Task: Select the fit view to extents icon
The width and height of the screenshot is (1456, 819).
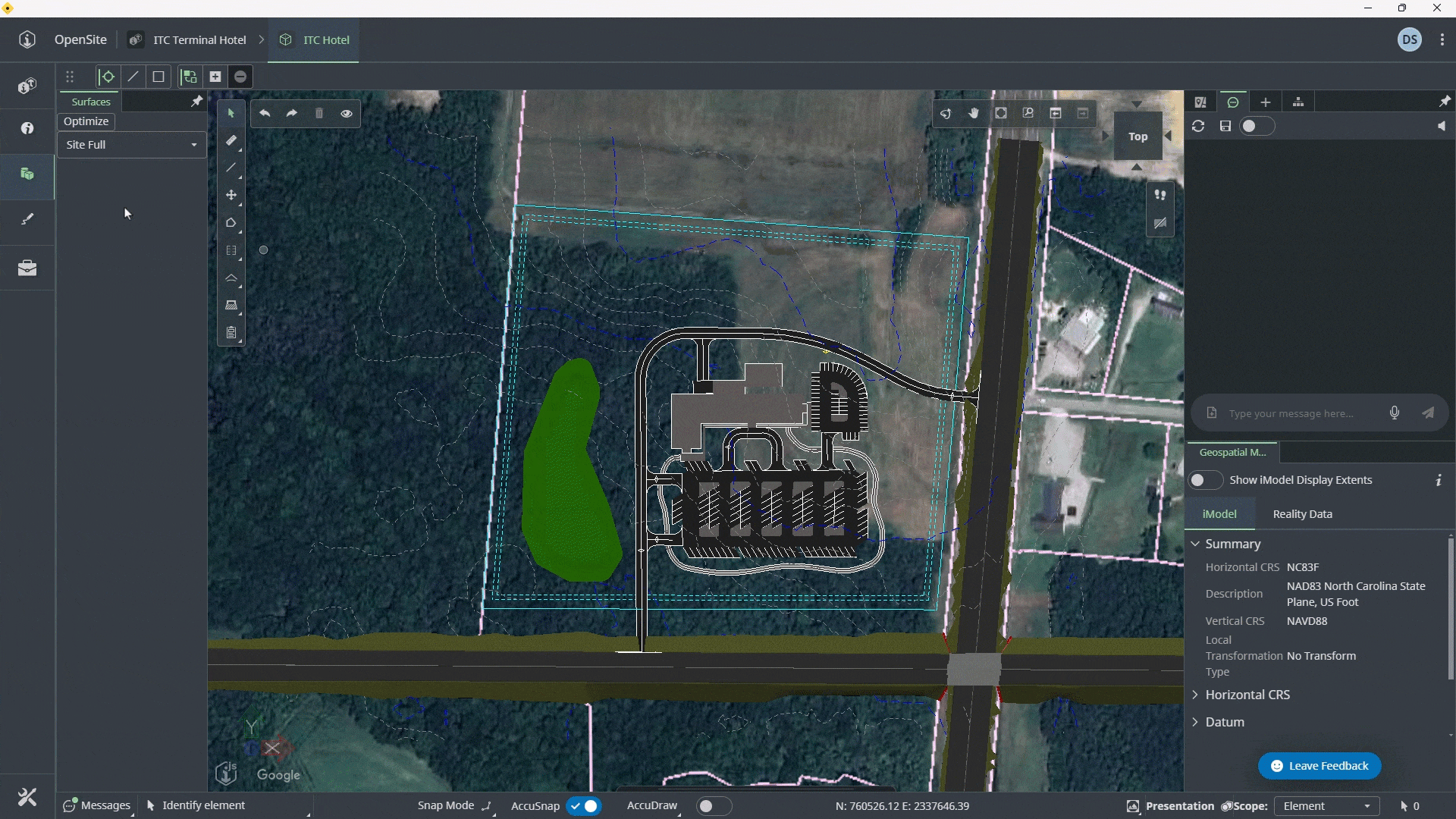Action: click(x=1001, y=113)
